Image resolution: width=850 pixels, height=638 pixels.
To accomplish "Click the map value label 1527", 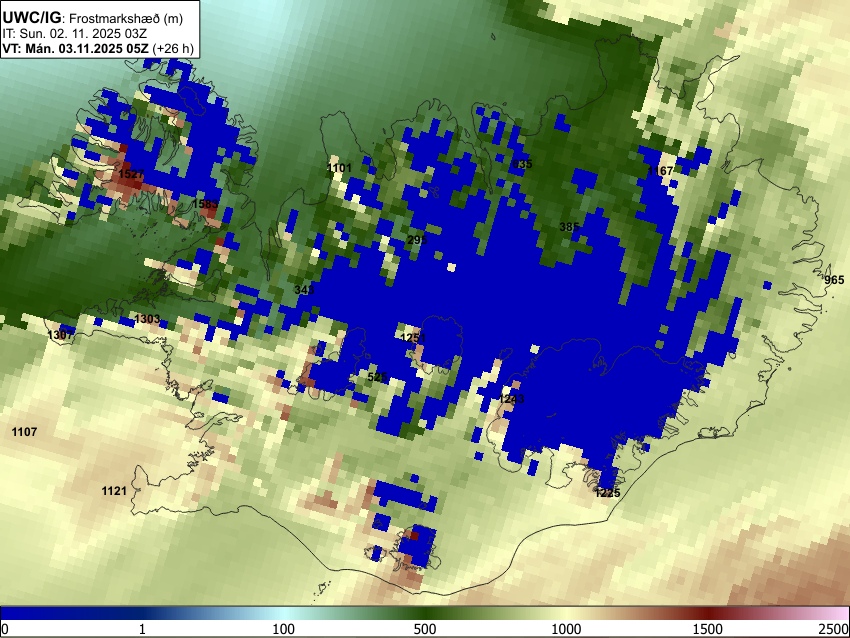I will point(131,174).
